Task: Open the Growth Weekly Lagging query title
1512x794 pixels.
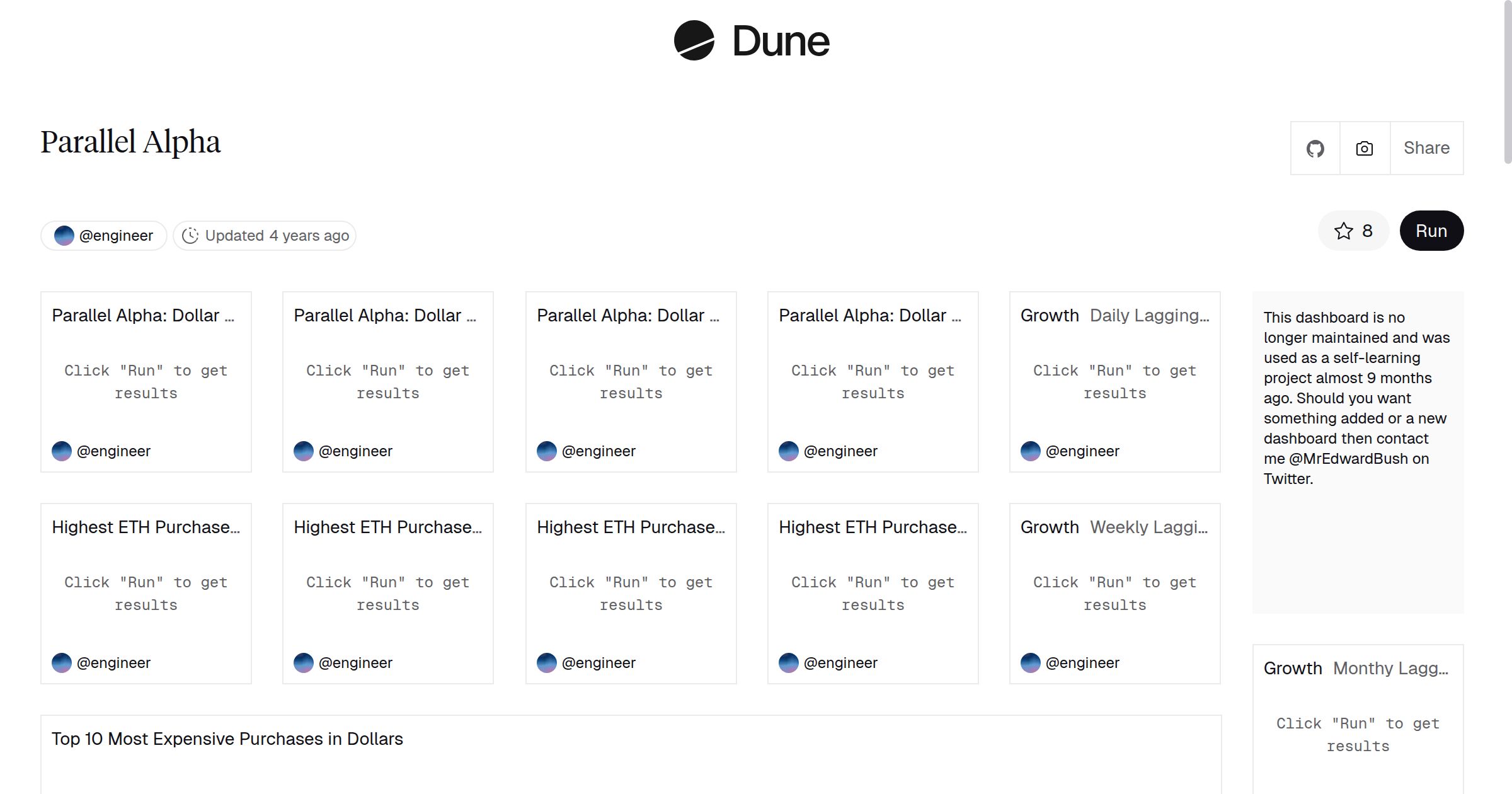Action: [1114, 527]
